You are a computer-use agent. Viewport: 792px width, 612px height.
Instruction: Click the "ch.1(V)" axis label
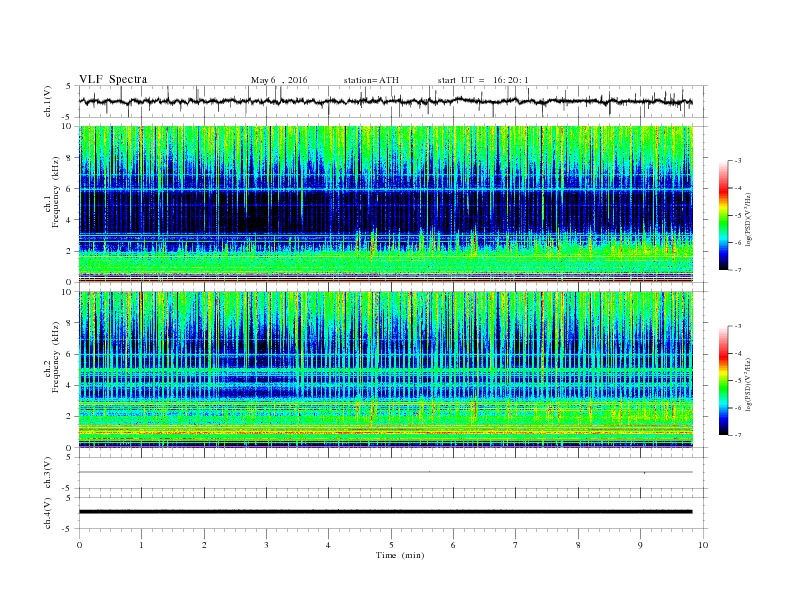point(48,102)
